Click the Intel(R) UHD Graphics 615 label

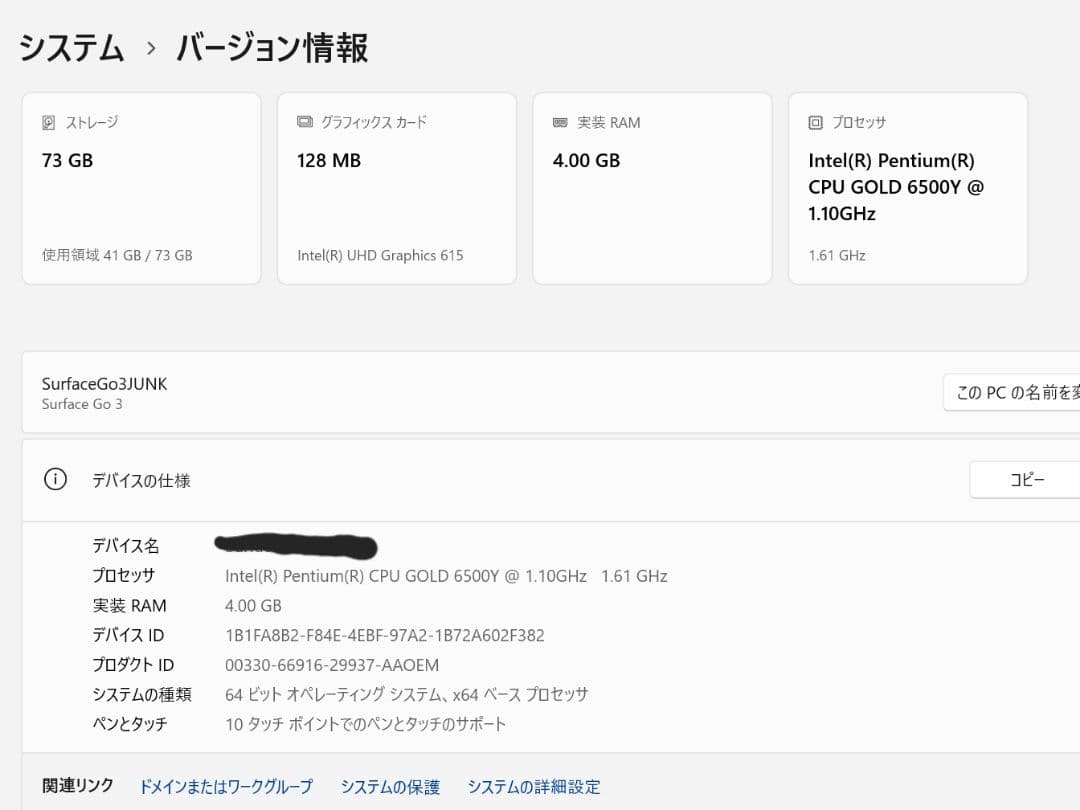click(x=380, y=255)
